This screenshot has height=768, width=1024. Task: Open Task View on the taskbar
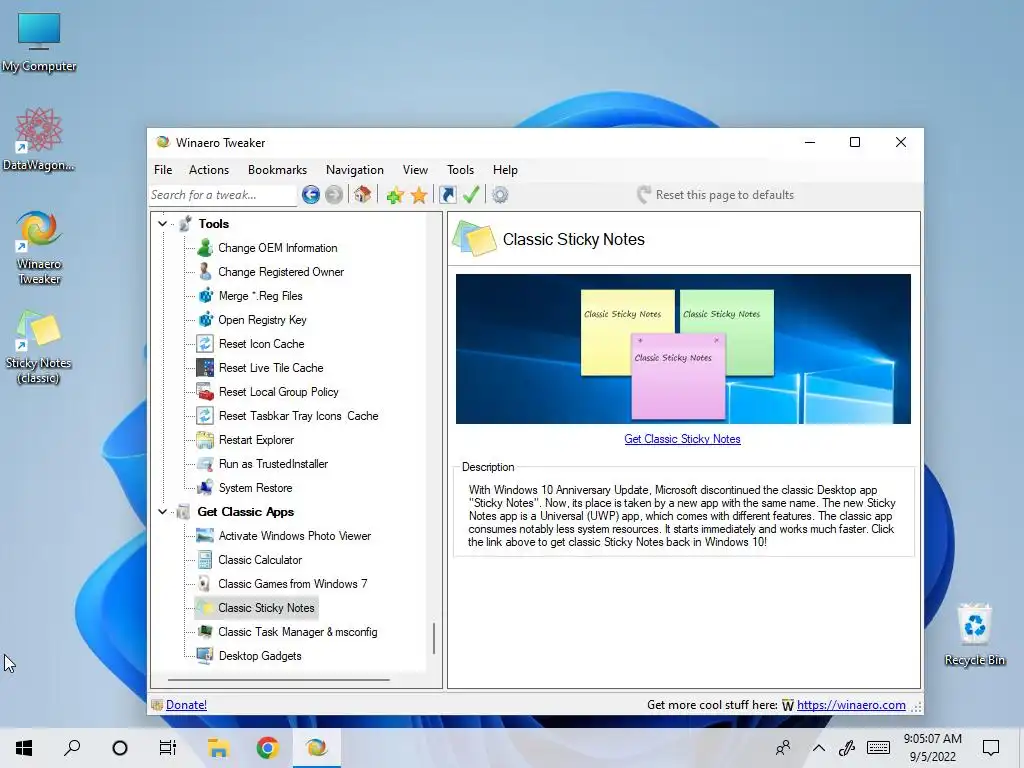(x=168, y=748)
